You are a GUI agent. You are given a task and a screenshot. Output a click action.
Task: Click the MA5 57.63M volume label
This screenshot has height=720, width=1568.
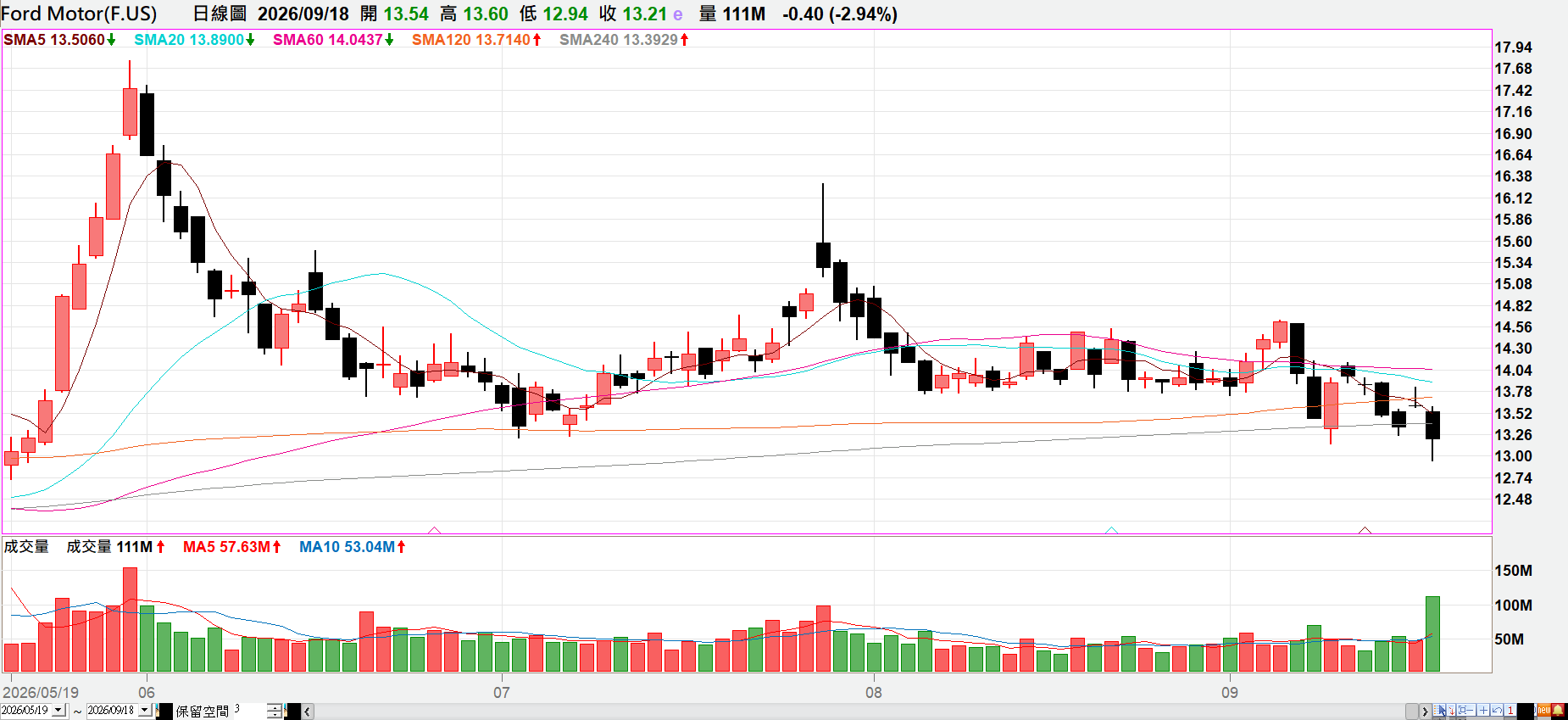pyautogui.click(x=231, y=547)
